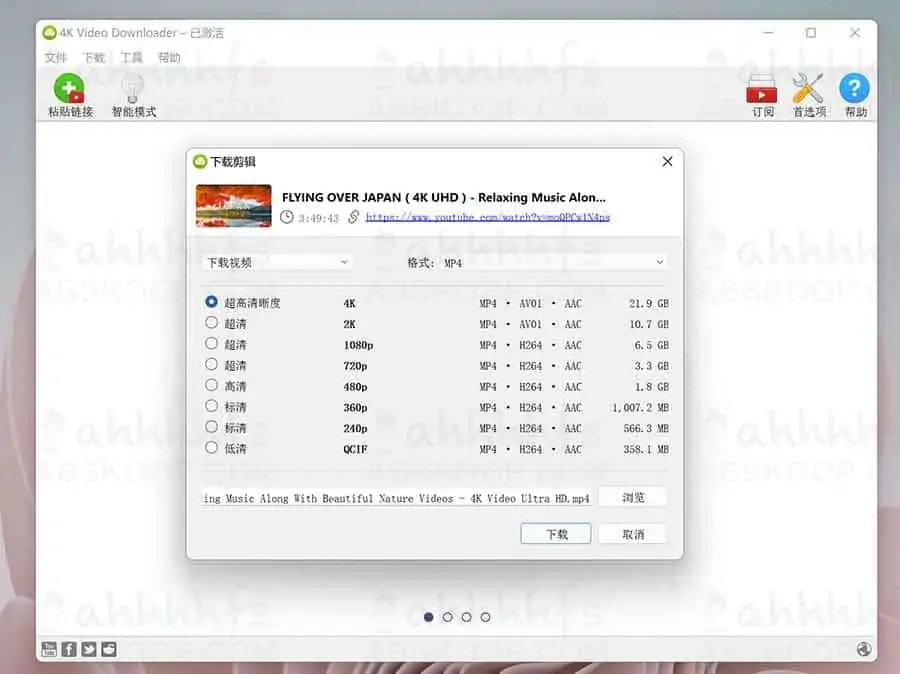Image resolution: width=900 pixels, height=674 pixels.
Task: Select the 超清 2K quality option
Action: point(211,323)
